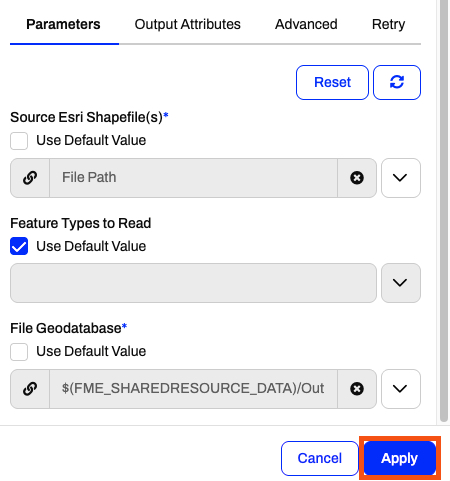The width and height of the screenshot is (450, 481).
Task: Check Use Default Value for File Geodatabase
Action: [x=19, y=352]
